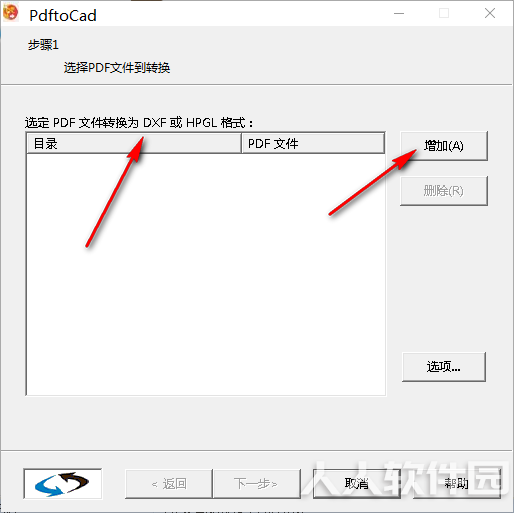This screenshot has width=514, height=513.
Task: Click the greyed-out maximize window box
Action: (x=444, y=14)
